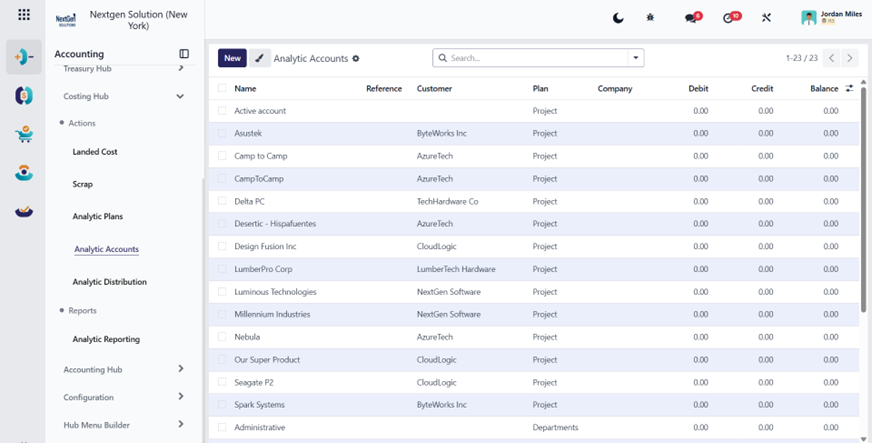Open the LumberPro Corp record
Image resolution: width=872 pixels, height=443 pixels.
pyautogui.click(x=263, y=269)
